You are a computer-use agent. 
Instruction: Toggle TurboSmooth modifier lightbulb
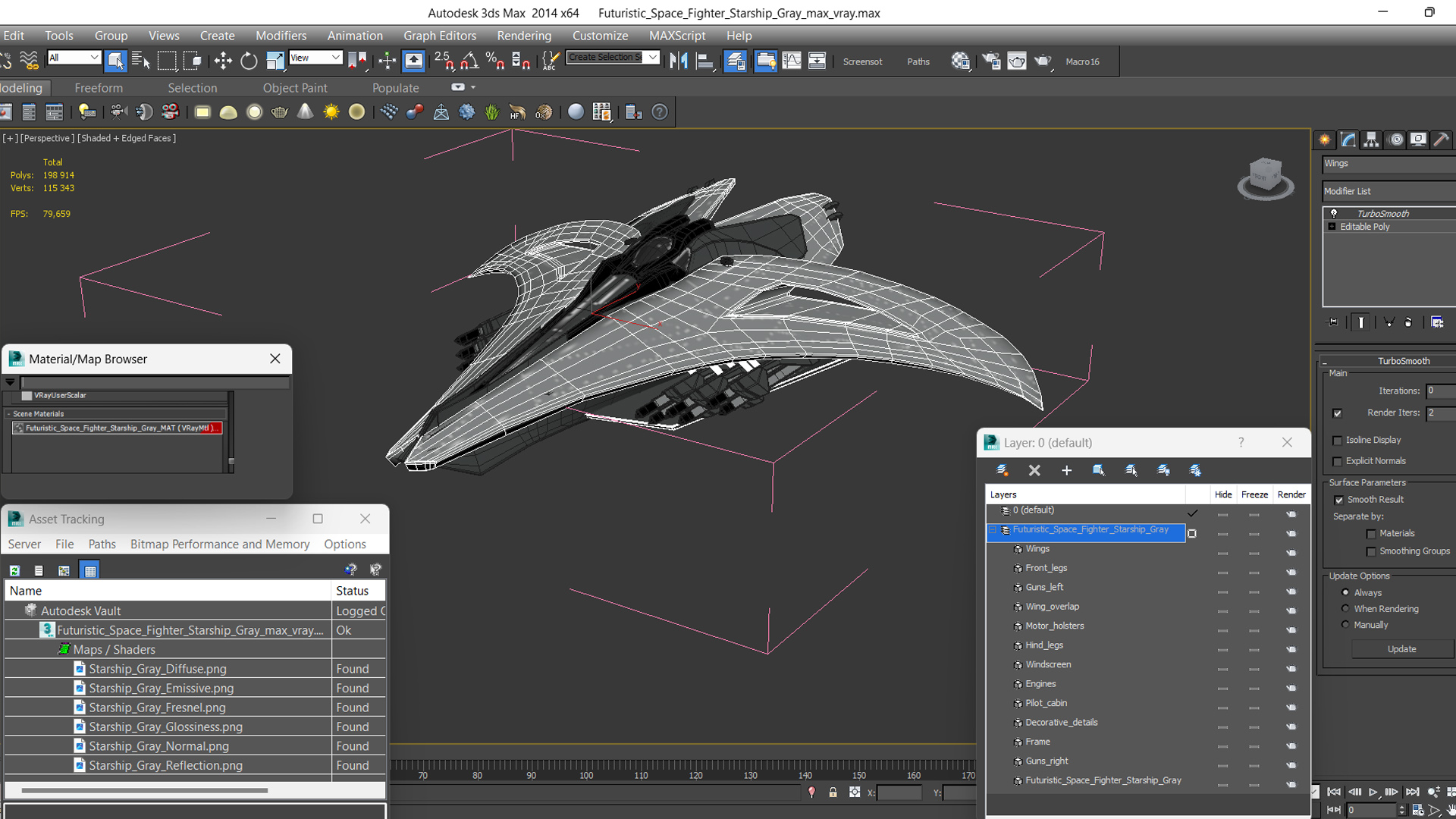coord(1334,213)
